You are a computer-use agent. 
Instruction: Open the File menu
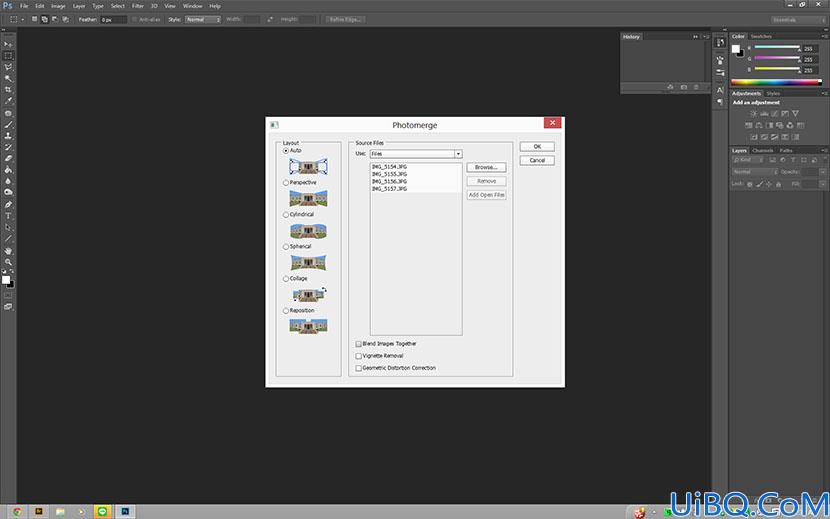coord(24,6)
